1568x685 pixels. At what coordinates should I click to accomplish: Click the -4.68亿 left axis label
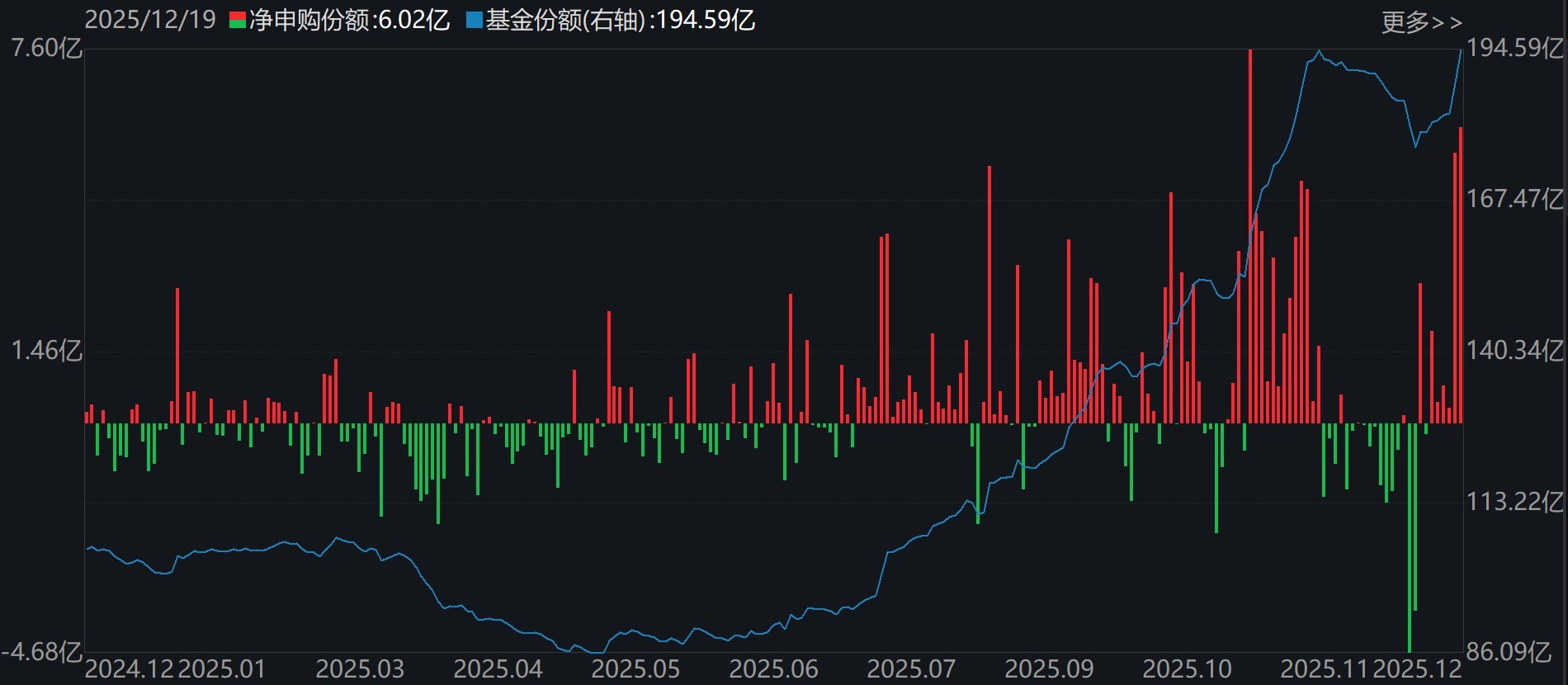tap(41, 653)
